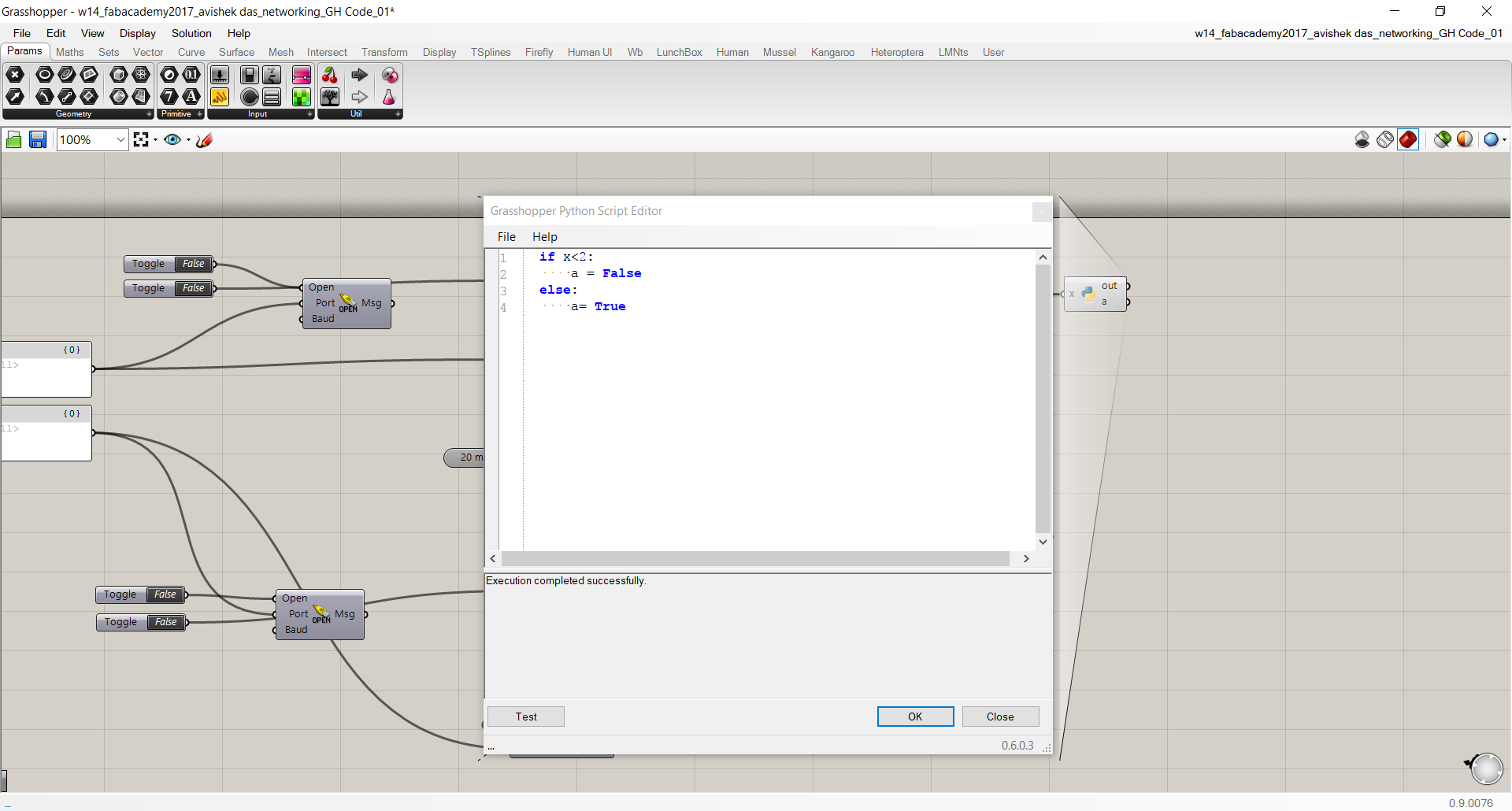Expand the Geometry panel plus button

[149, 114]
